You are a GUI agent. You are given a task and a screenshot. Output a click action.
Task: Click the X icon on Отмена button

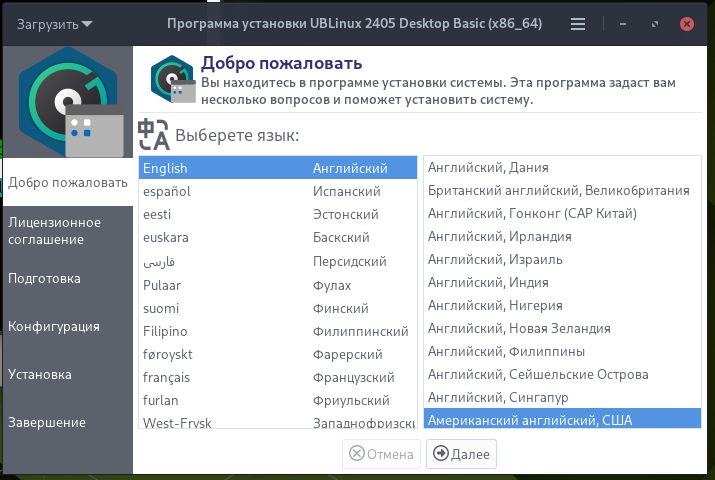(357, 454)
